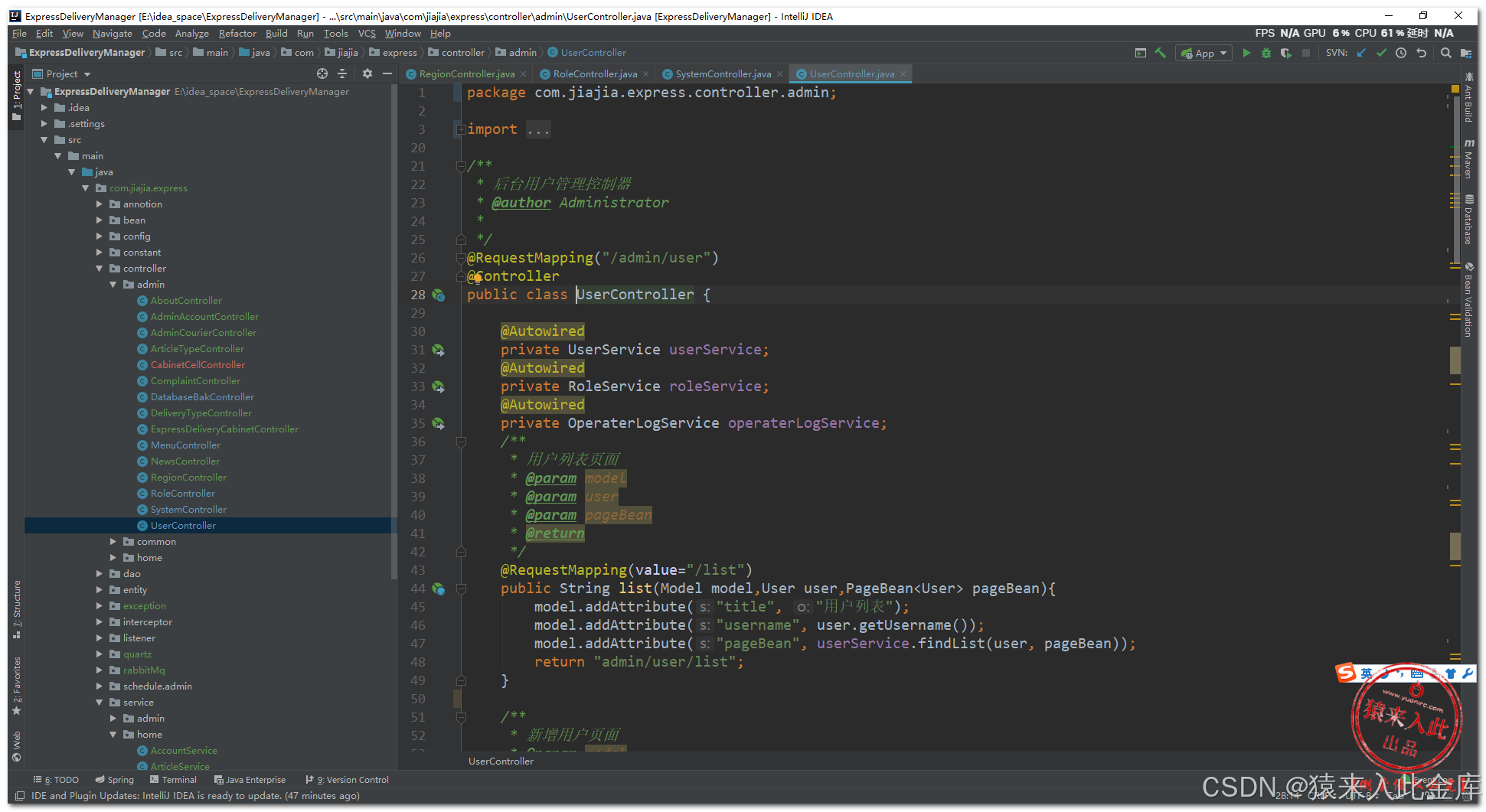
Task: Open the App run configuration dropdown
Action: 1204,53
